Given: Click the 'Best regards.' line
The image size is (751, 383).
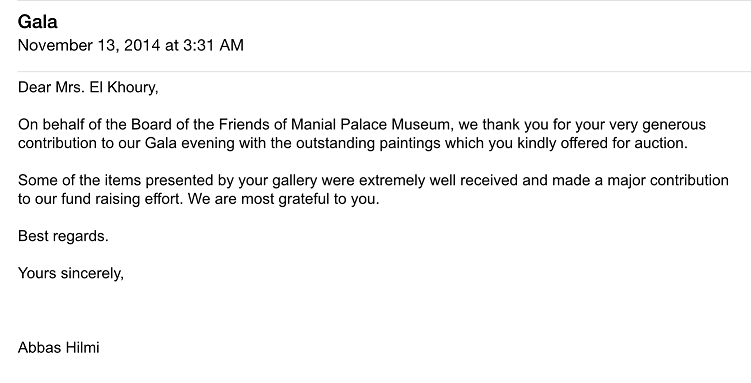Looking at the screenshot, I should click(63, 236).
